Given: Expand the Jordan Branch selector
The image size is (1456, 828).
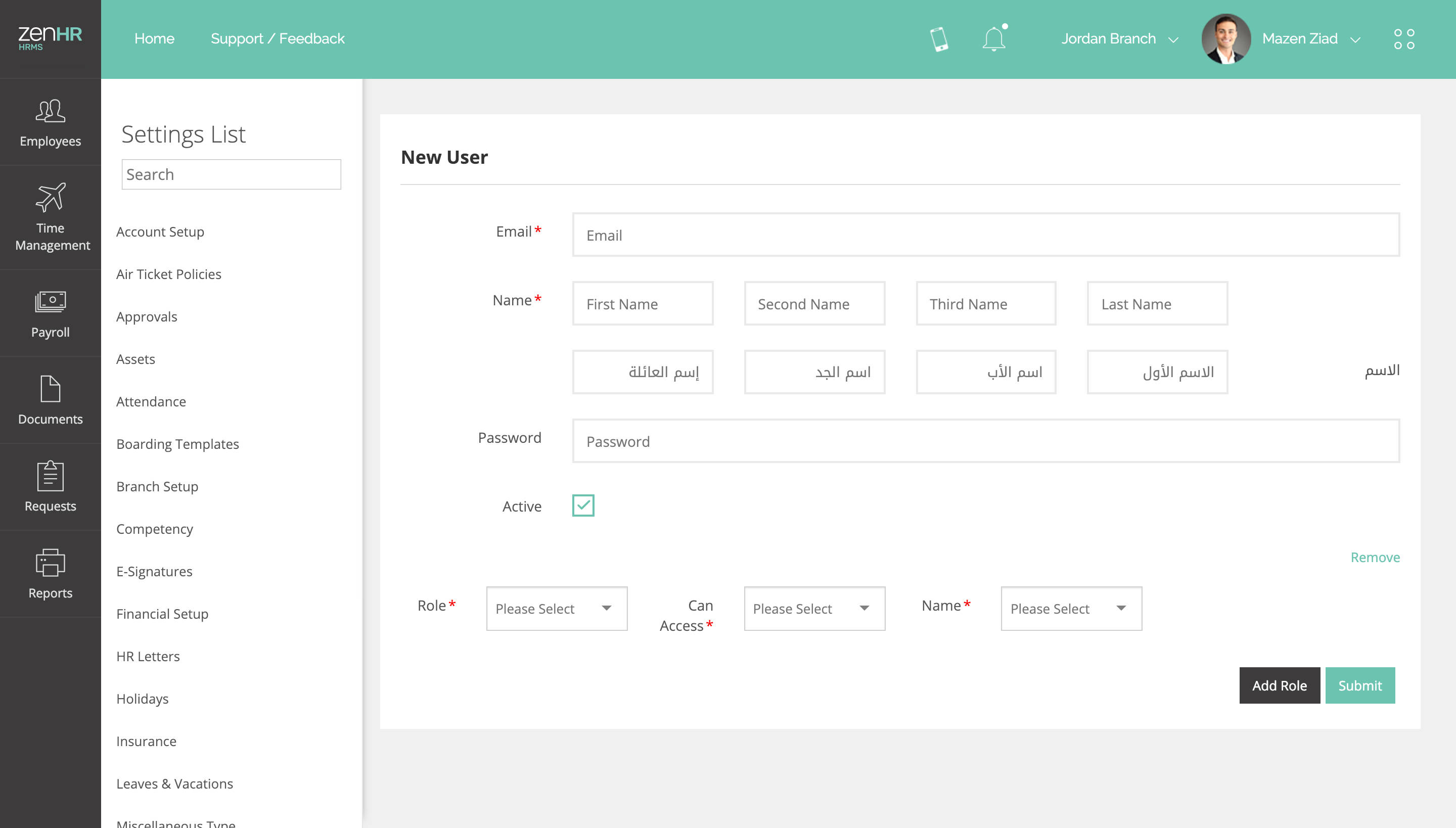Looking at the screenshot, I should point(1119,38).
